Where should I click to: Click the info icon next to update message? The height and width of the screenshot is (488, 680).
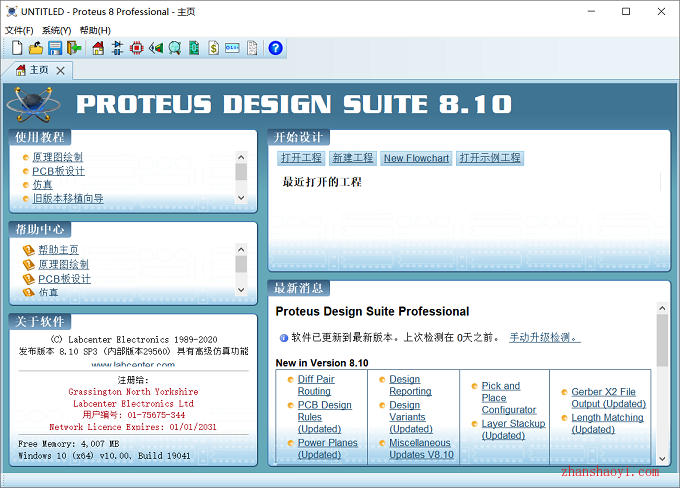point(284,338)
